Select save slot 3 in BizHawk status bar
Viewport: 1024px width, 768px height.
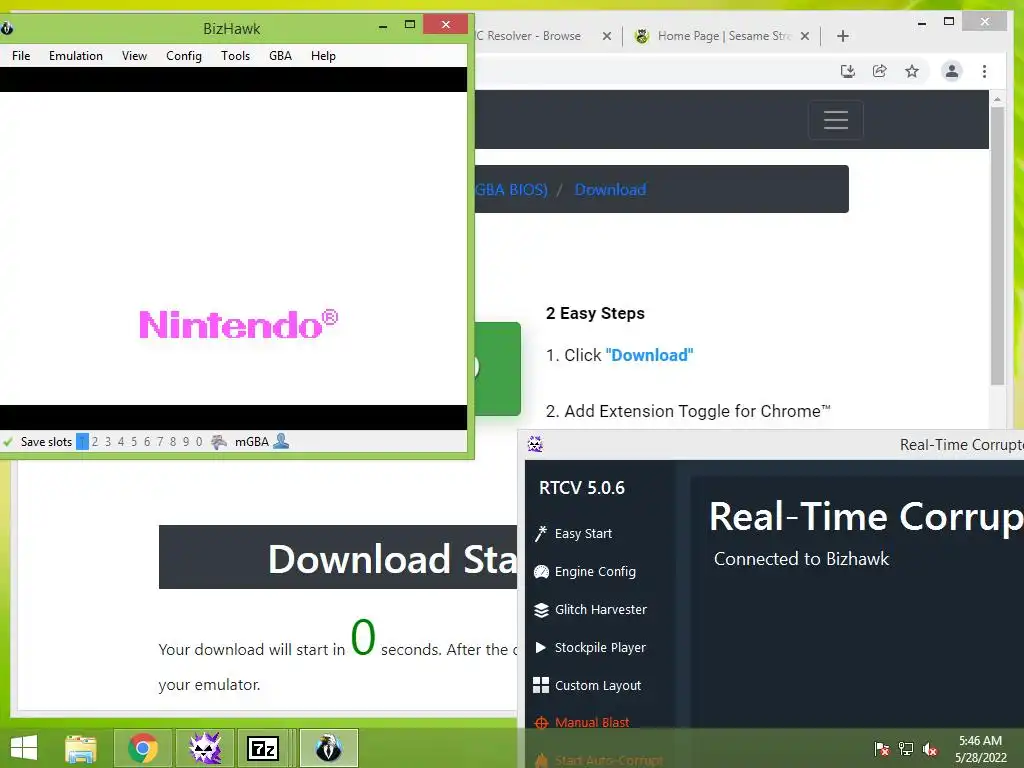(108, 441)
